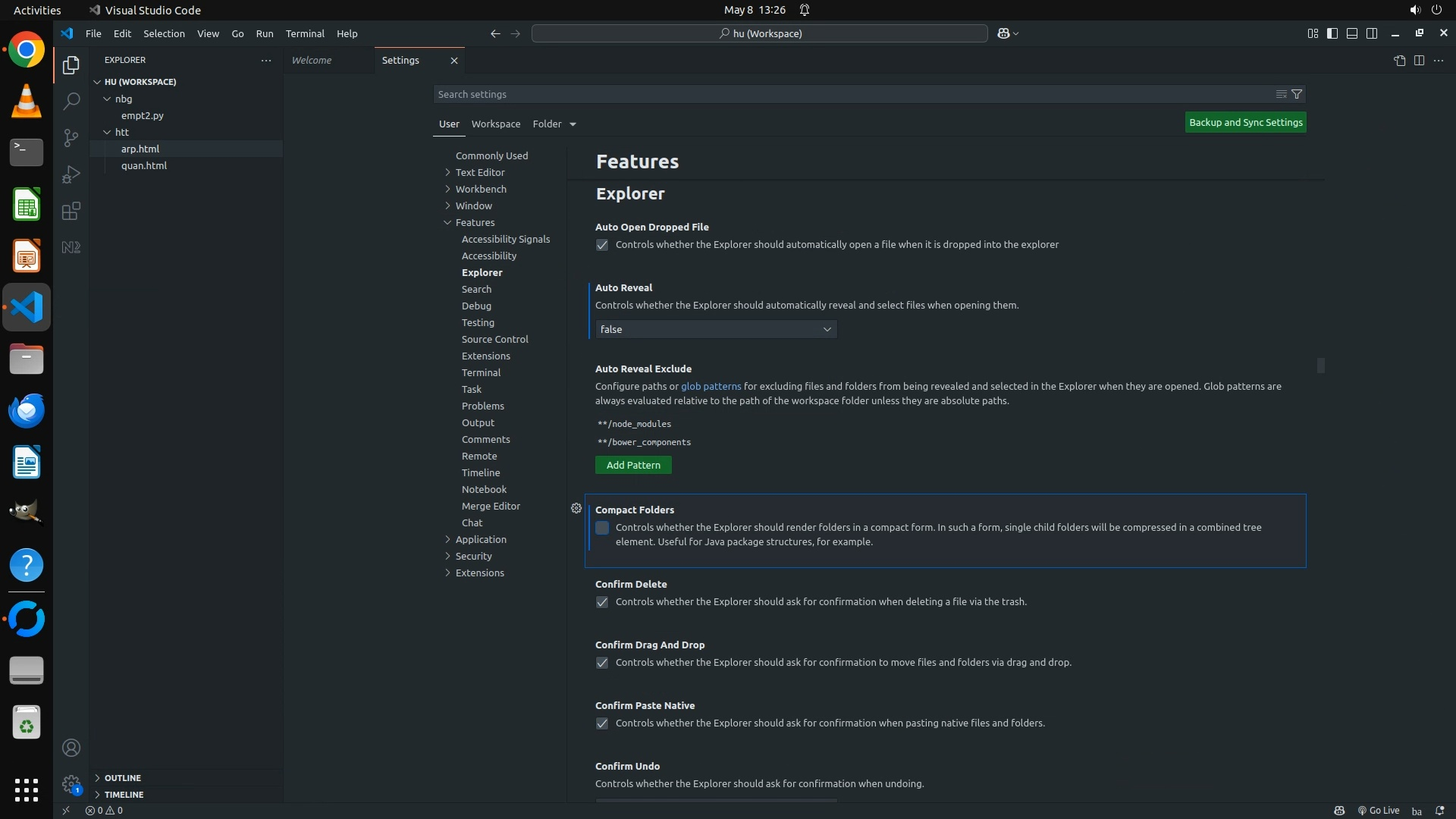The image size is (1456, 819).
Task: Open the Terminal menu
Action: pos(305,33)
